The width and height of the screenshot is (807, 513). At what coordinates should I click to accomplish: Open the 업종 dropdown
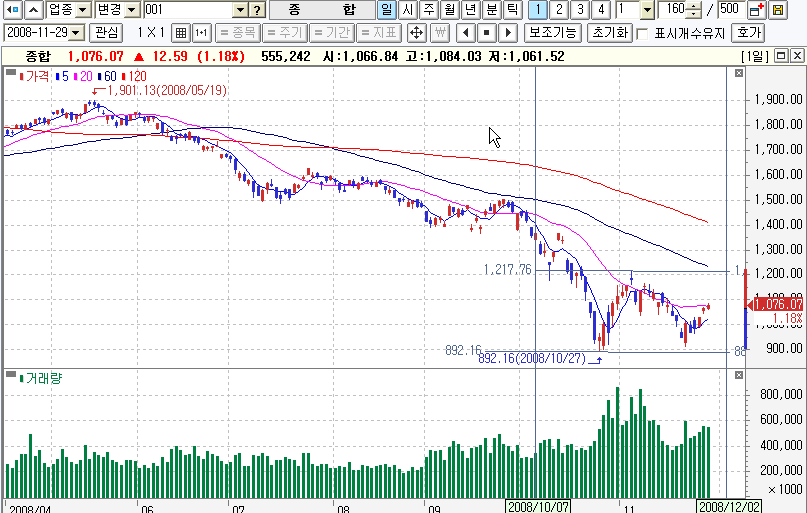pos(68,10)
